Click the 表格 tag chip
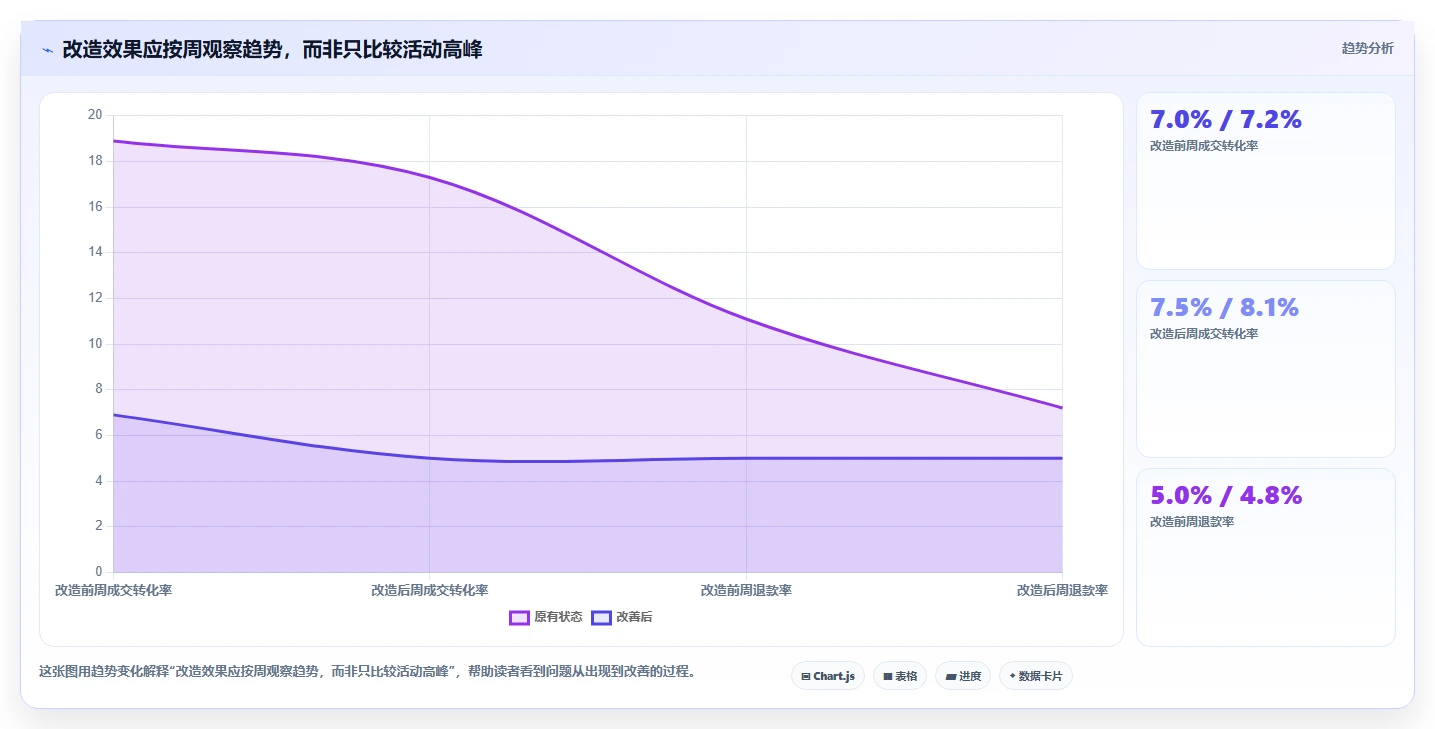Viewport: 1435px width, 729px height. click(x=900, y=676)
